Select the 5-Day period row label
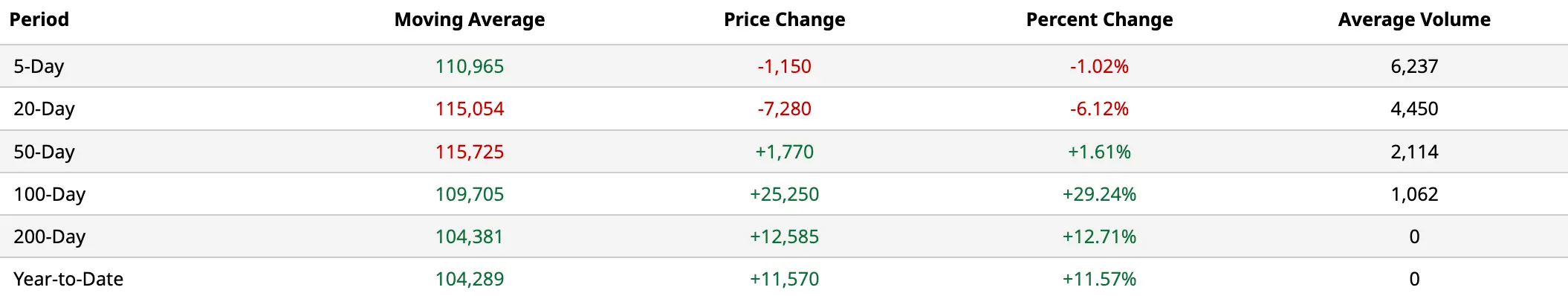This screenshot has width=1568, height=296. click(x=39, y=66)
